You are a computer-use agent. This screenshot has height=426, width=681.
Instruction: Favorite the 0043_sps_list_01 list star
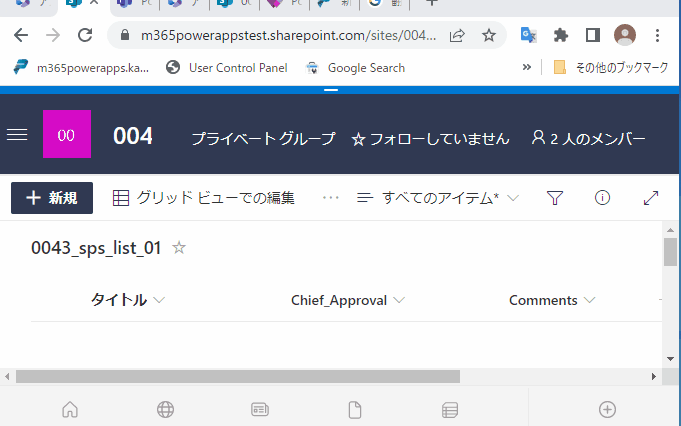pyautogui.click(x=179, y=248)
